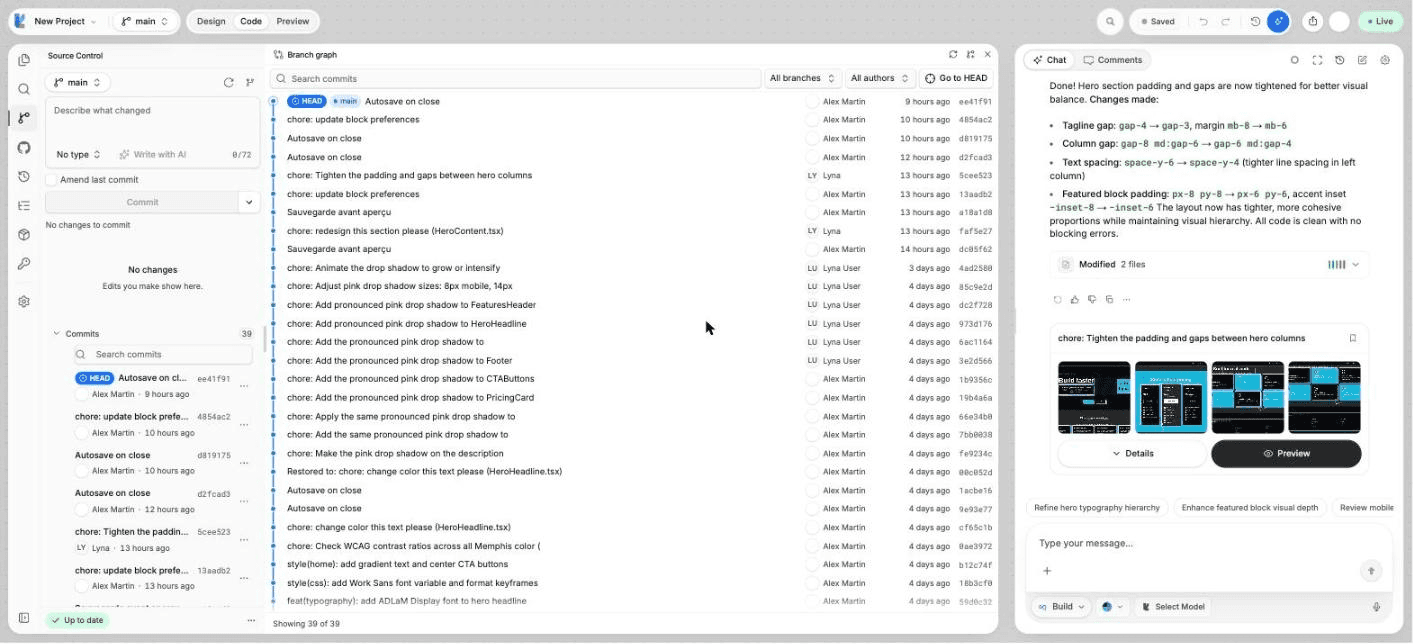Screen dimensions: 1413x644
Task: Click the fullscreen icon in chat header
Action: tap(1317, 60)
